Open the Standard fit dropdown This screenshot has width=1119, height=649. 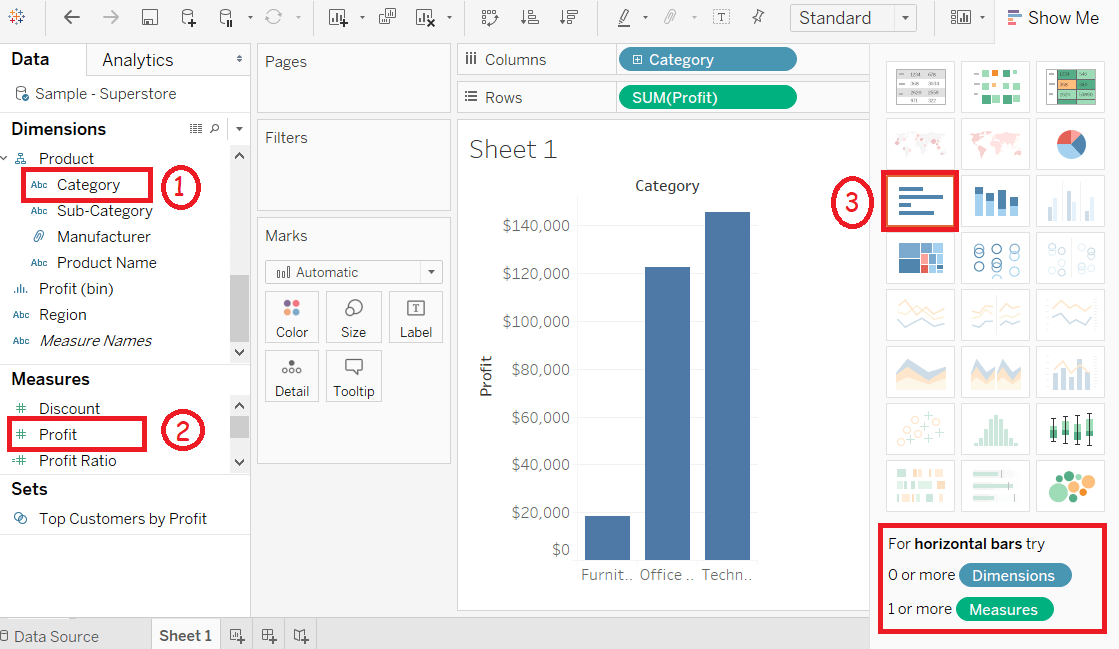pos(854,18)
